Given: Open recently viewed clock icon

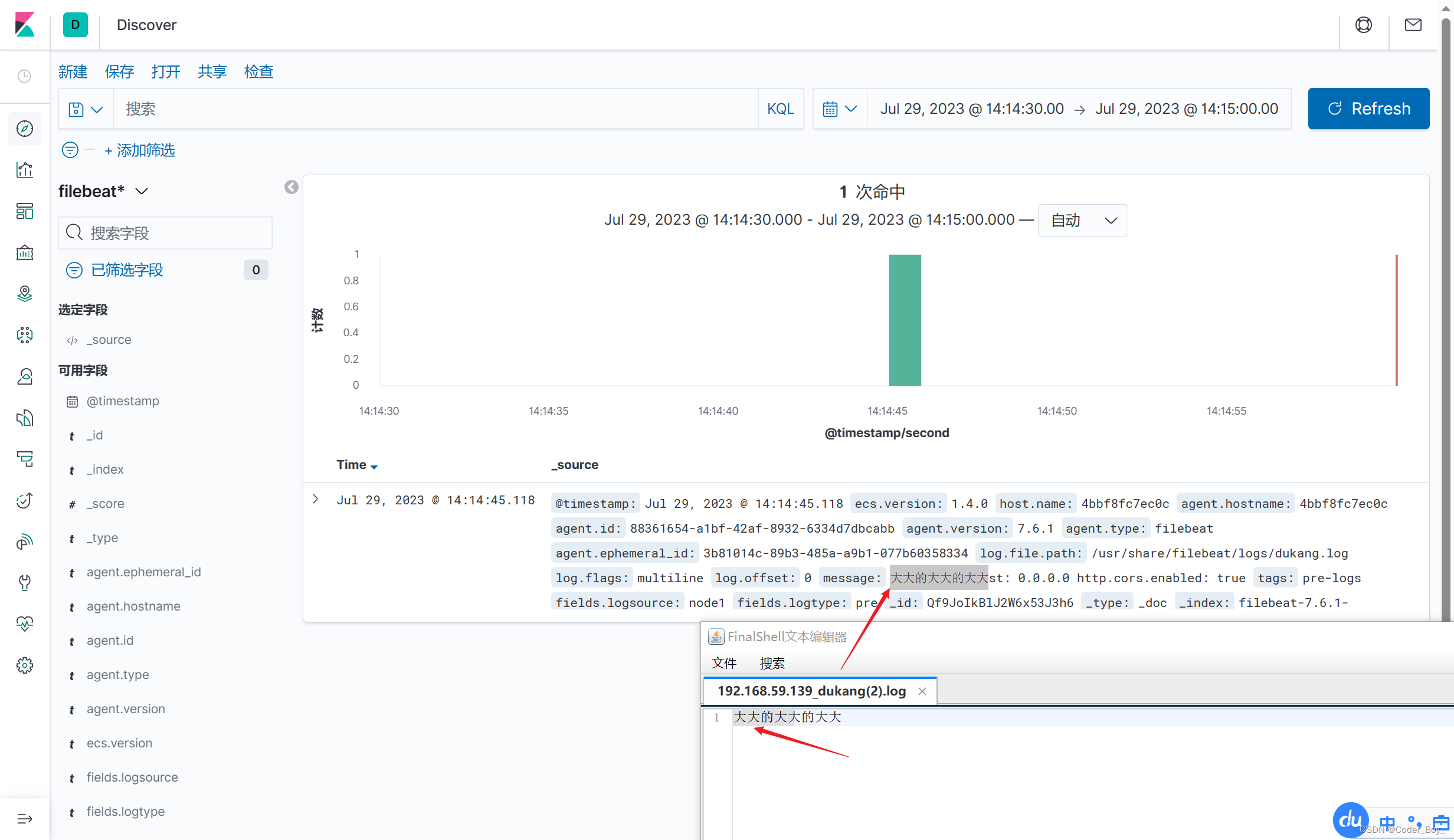Looking at the screenshot, I should point(24,76).
